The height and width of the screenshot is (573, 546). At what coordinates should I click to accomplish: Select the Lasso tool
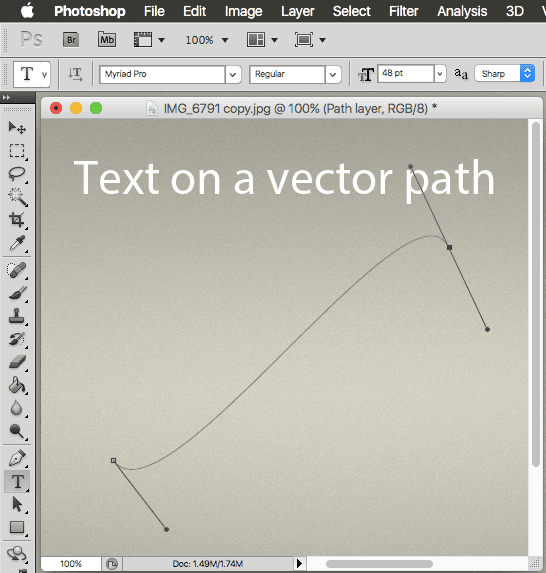point(17,174)
